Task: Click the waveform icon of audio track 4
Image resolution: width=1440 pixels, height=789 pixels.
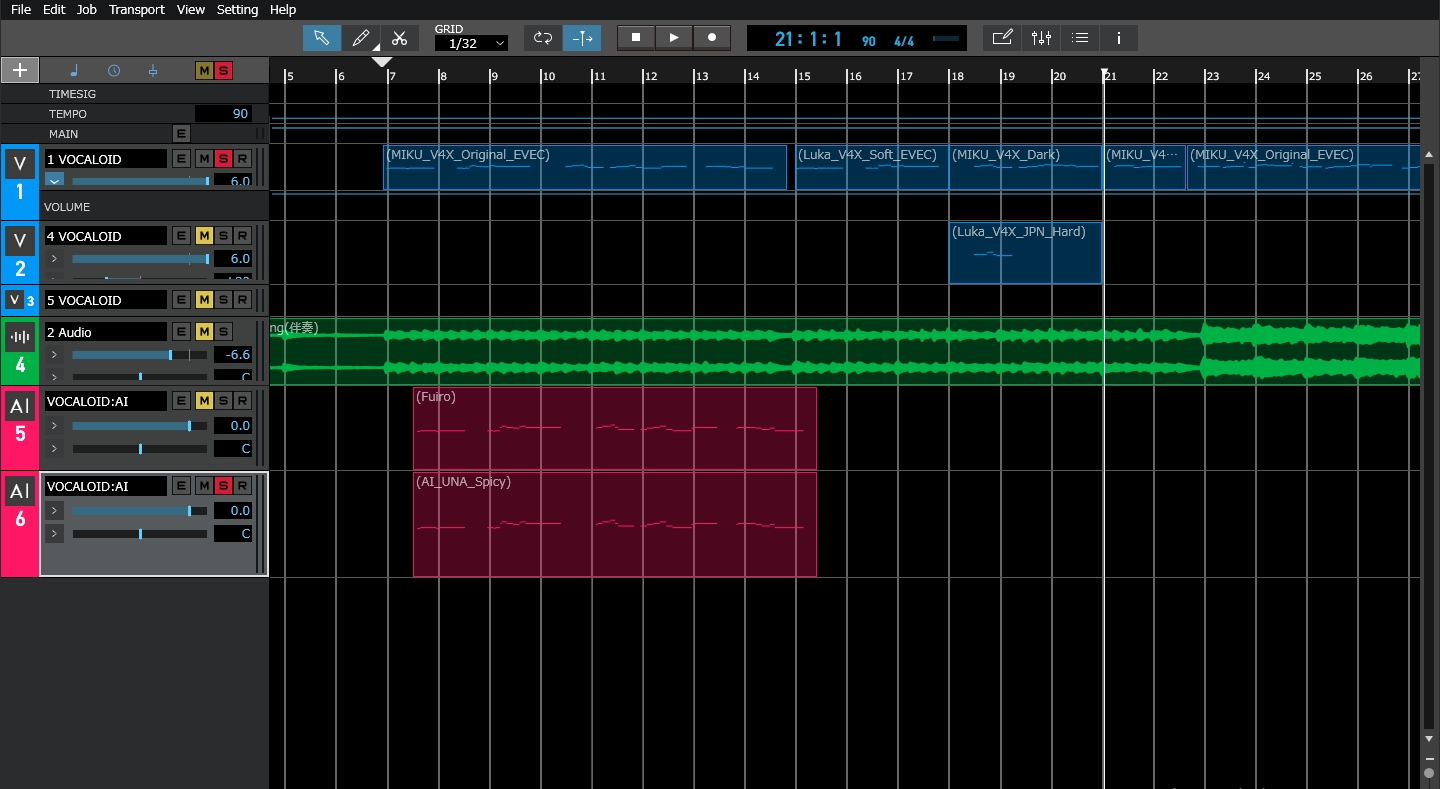Action: pyautogui.click(x=19, y=337)
